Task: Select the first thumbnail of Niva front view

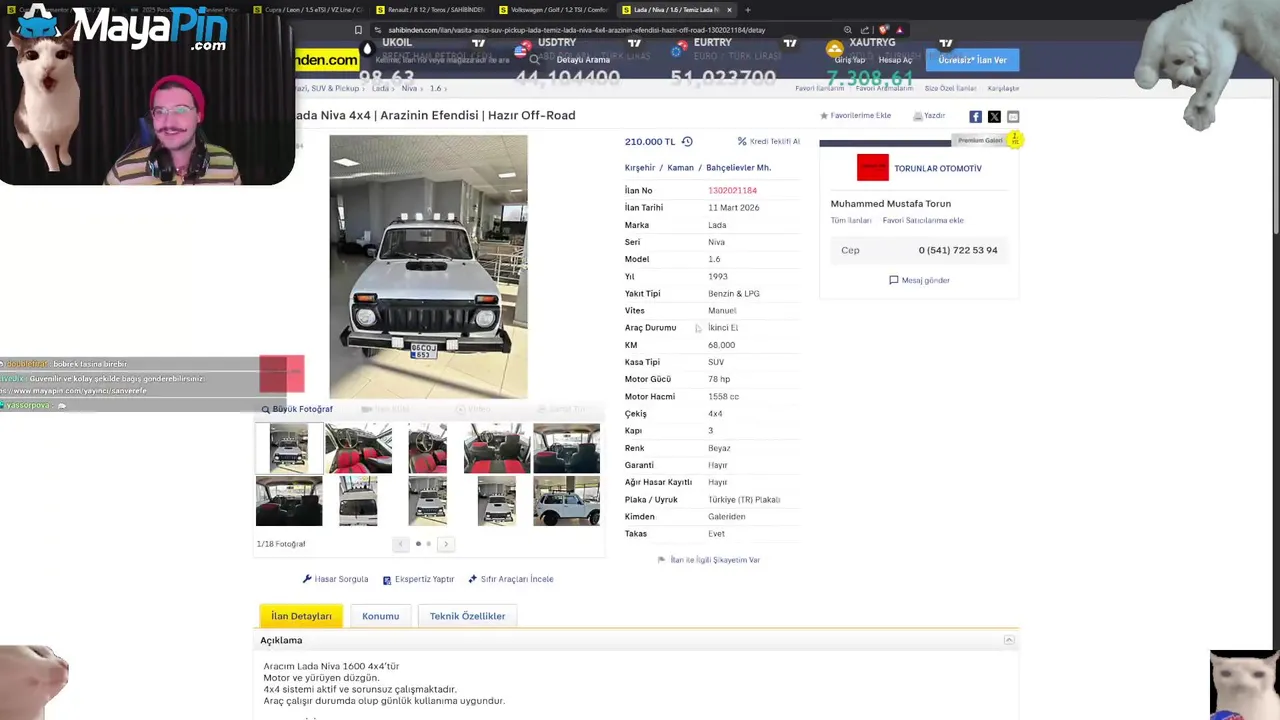Action: pos(289,448)
